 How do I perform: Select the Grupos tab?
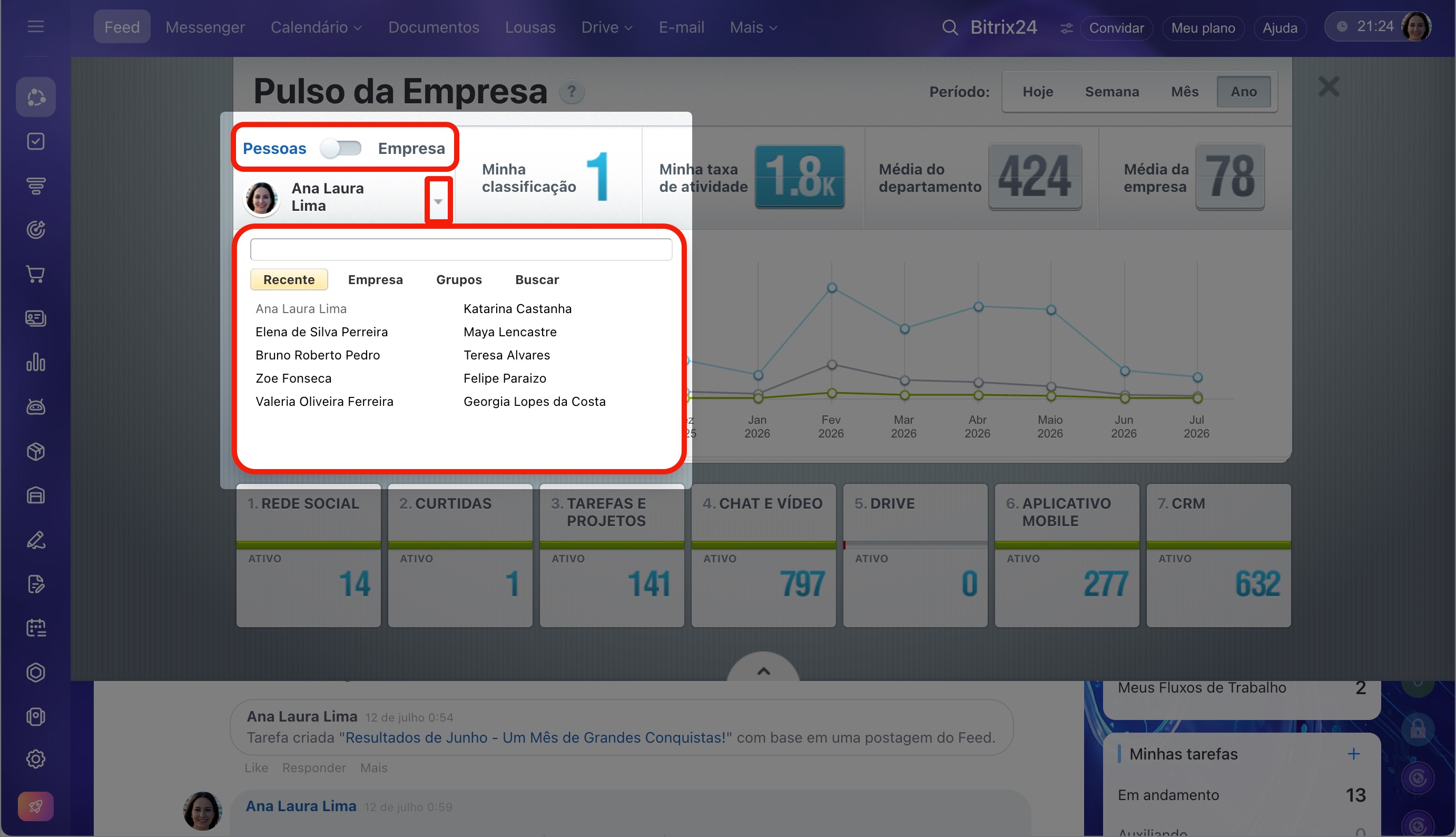(459, 279)
